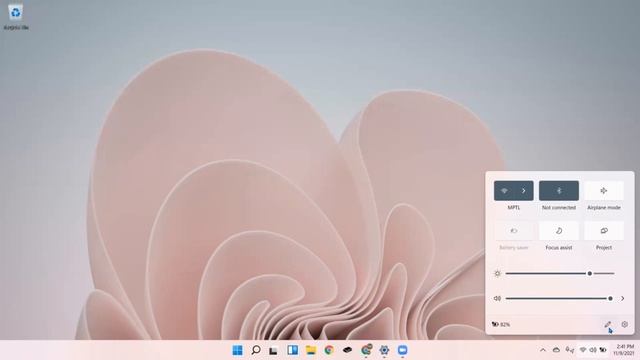This screenshot has height=360, width=640.
Task: Open the Project display tile
Action: 604,231
